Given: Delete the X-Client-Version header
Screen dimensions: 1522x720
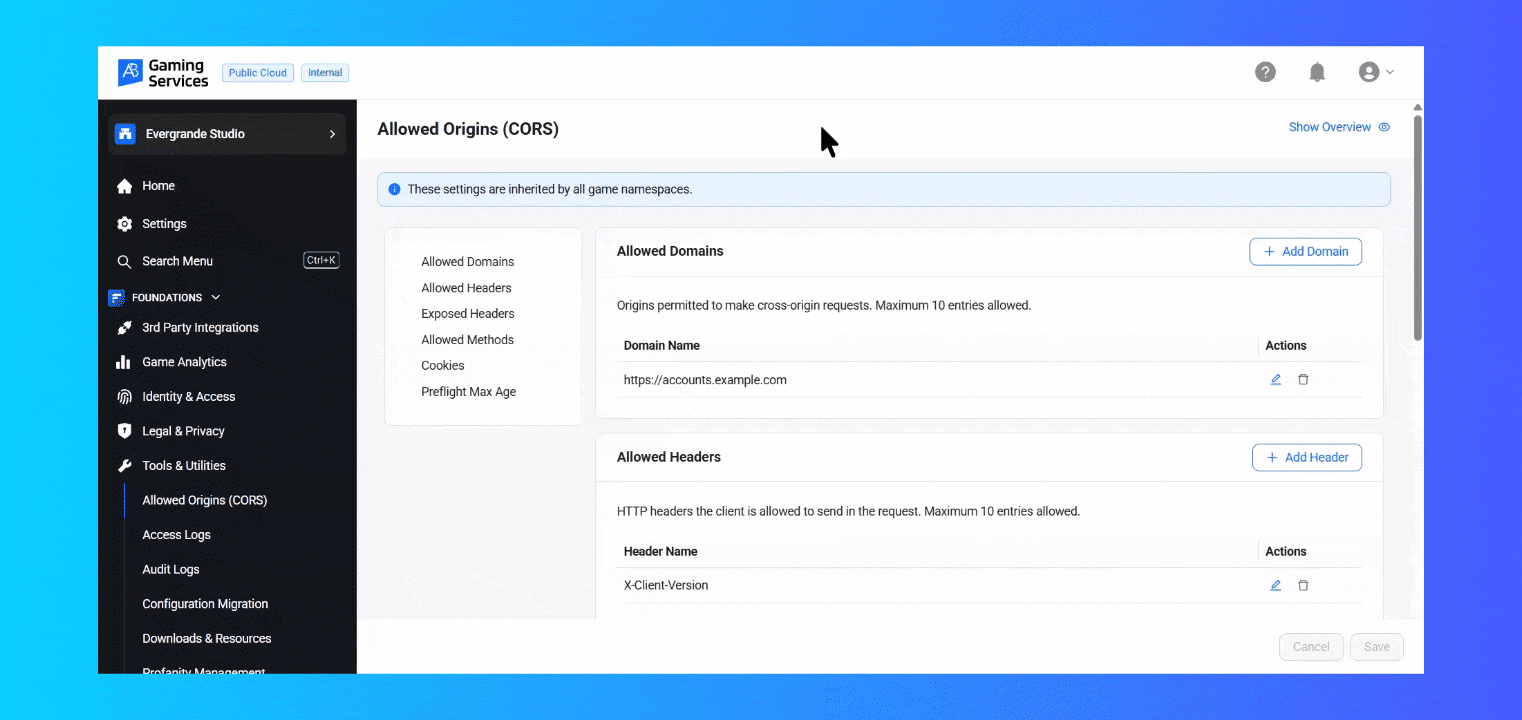Looking at the screenshot, I should (x=1303, y=586).
